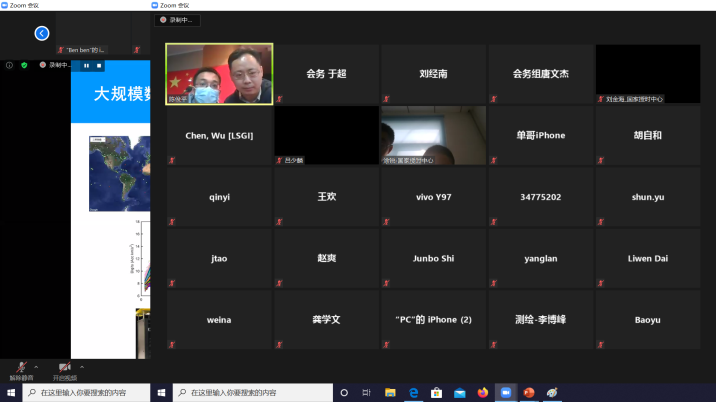This screenshot has width=716, height=402.
Task: Click the world map image on the shared slide
Action: 108,174
